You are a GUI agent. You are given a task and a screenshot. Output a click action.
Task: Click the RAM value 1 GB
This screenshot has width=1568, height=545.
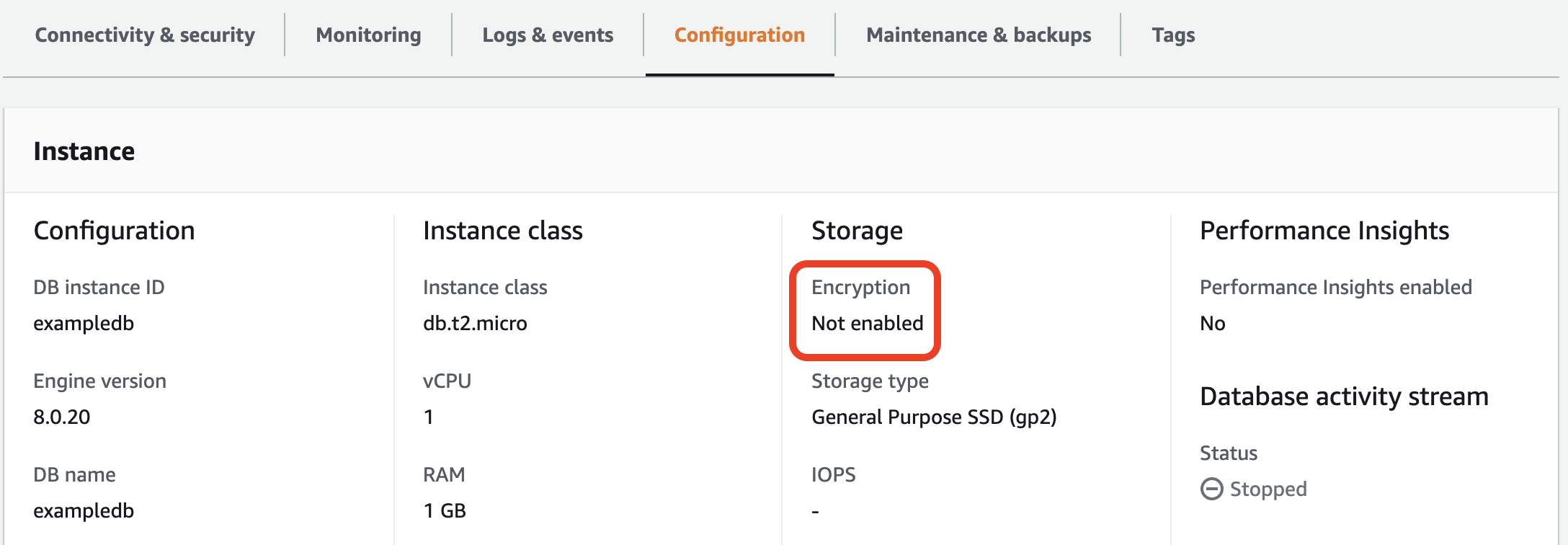[x=444, y=510]
